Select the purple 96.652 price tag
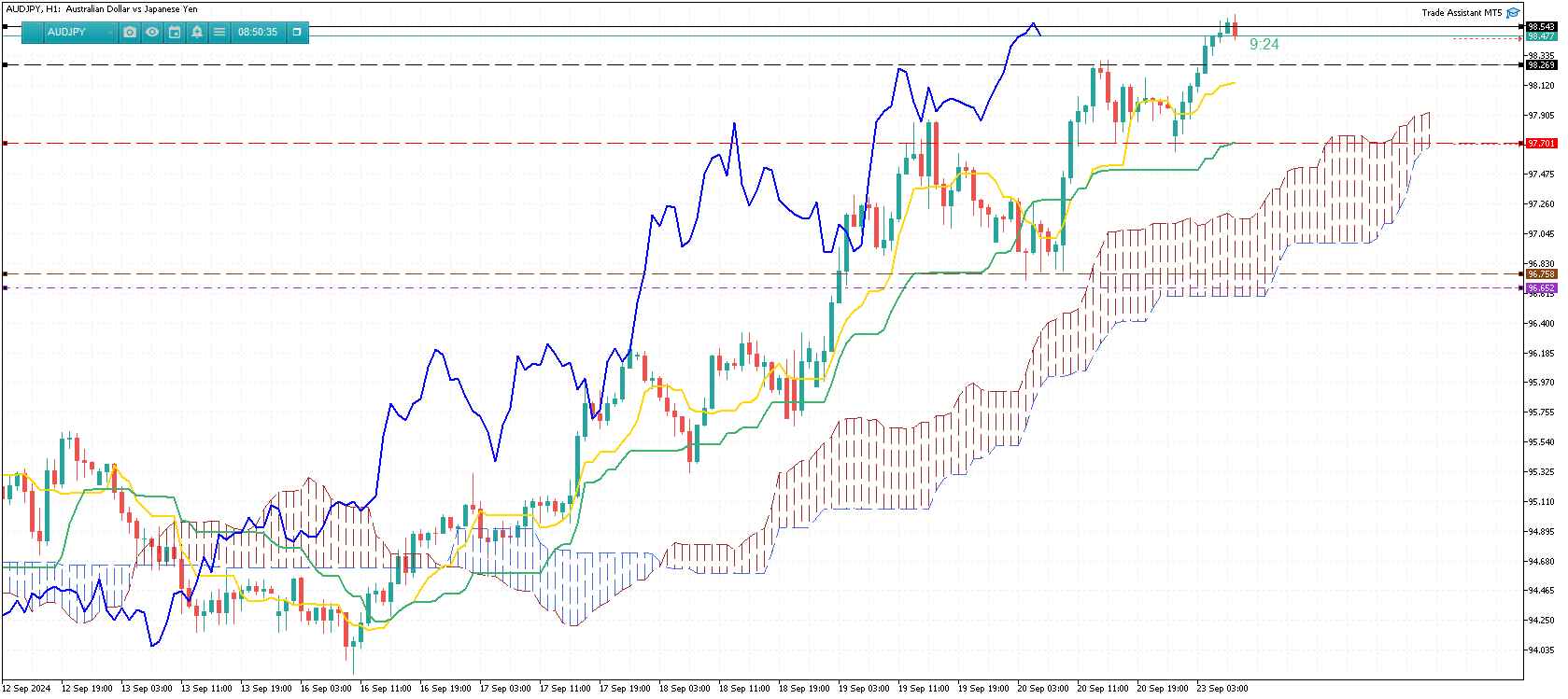1568x699 pixels. coord(1541,288)
